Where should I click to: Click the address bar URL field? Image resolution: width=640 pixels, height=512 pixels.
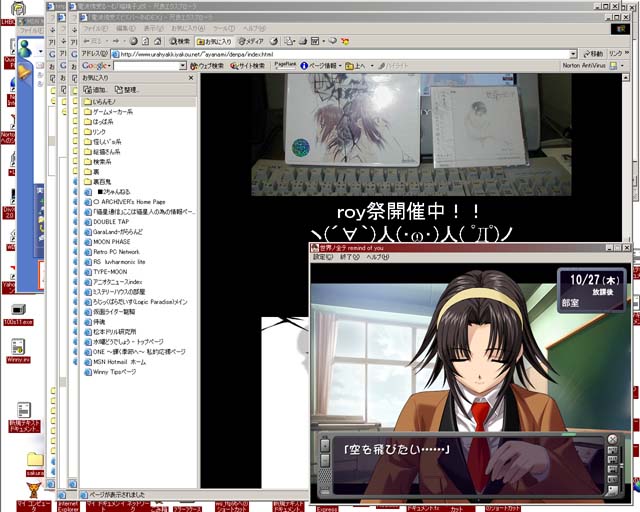pyautogui.click(x=340, y=54)
